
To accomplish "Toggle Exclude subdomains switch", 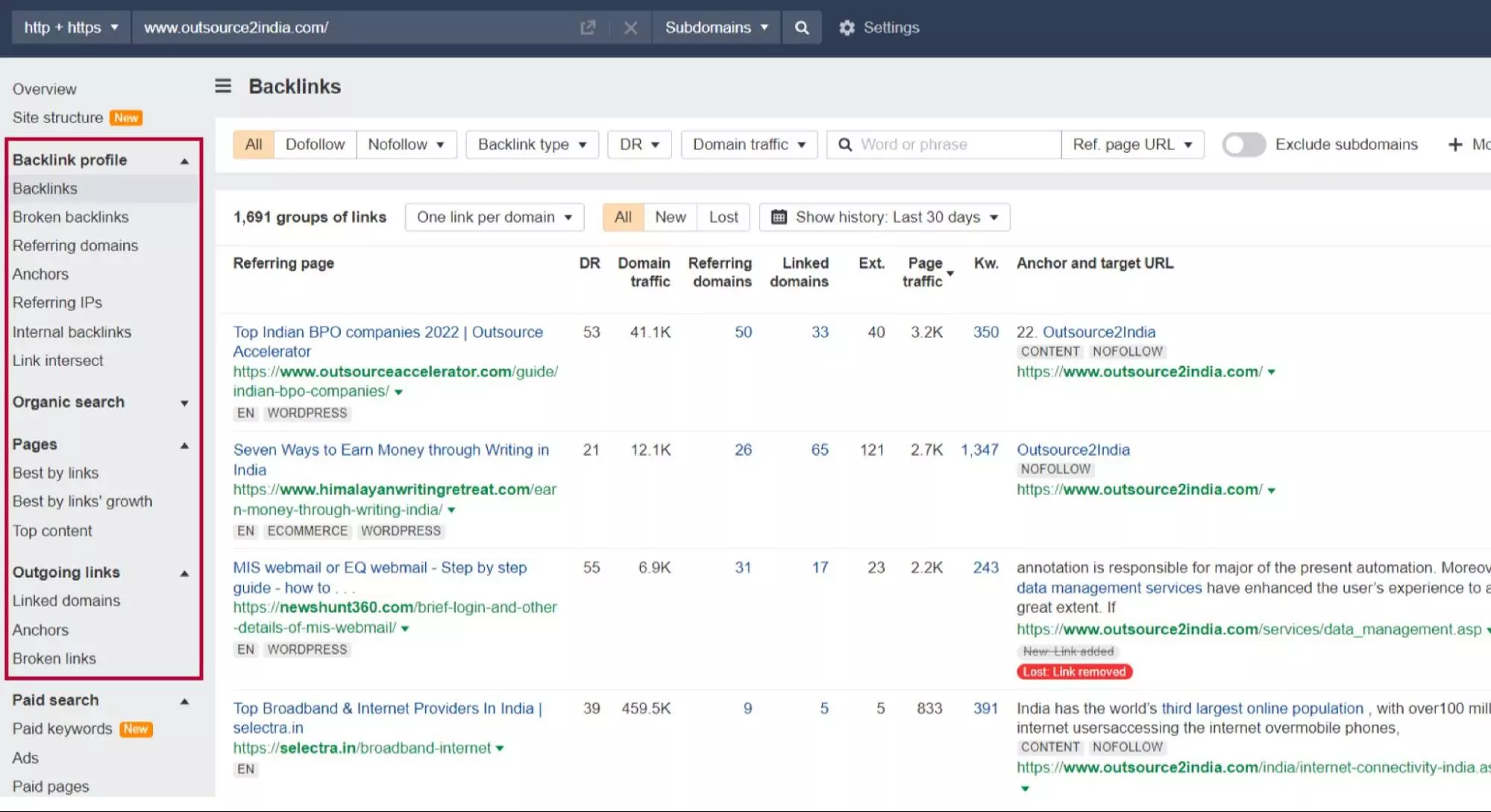I will 1243,145.
